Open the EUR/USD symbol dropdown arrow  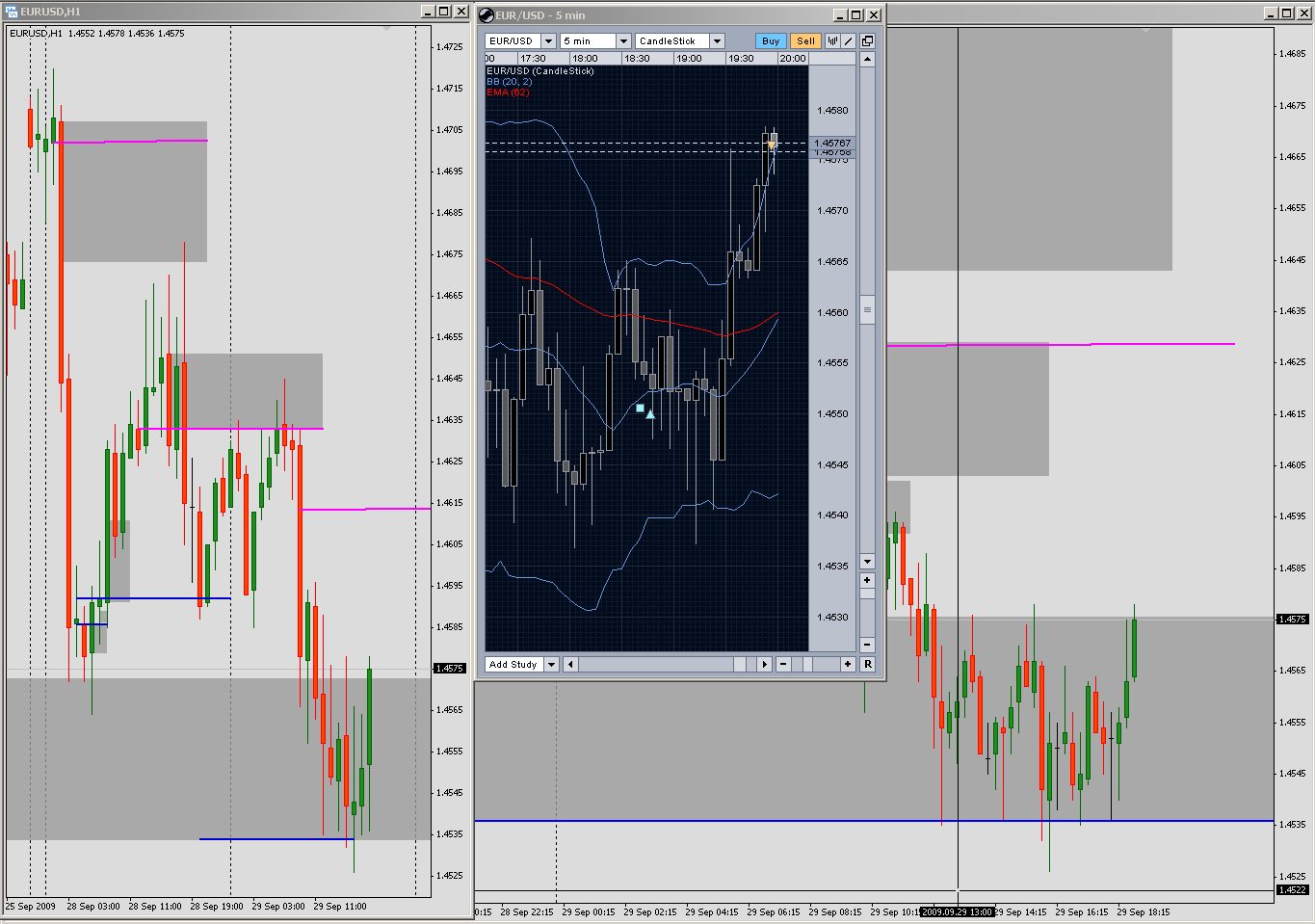548,40
